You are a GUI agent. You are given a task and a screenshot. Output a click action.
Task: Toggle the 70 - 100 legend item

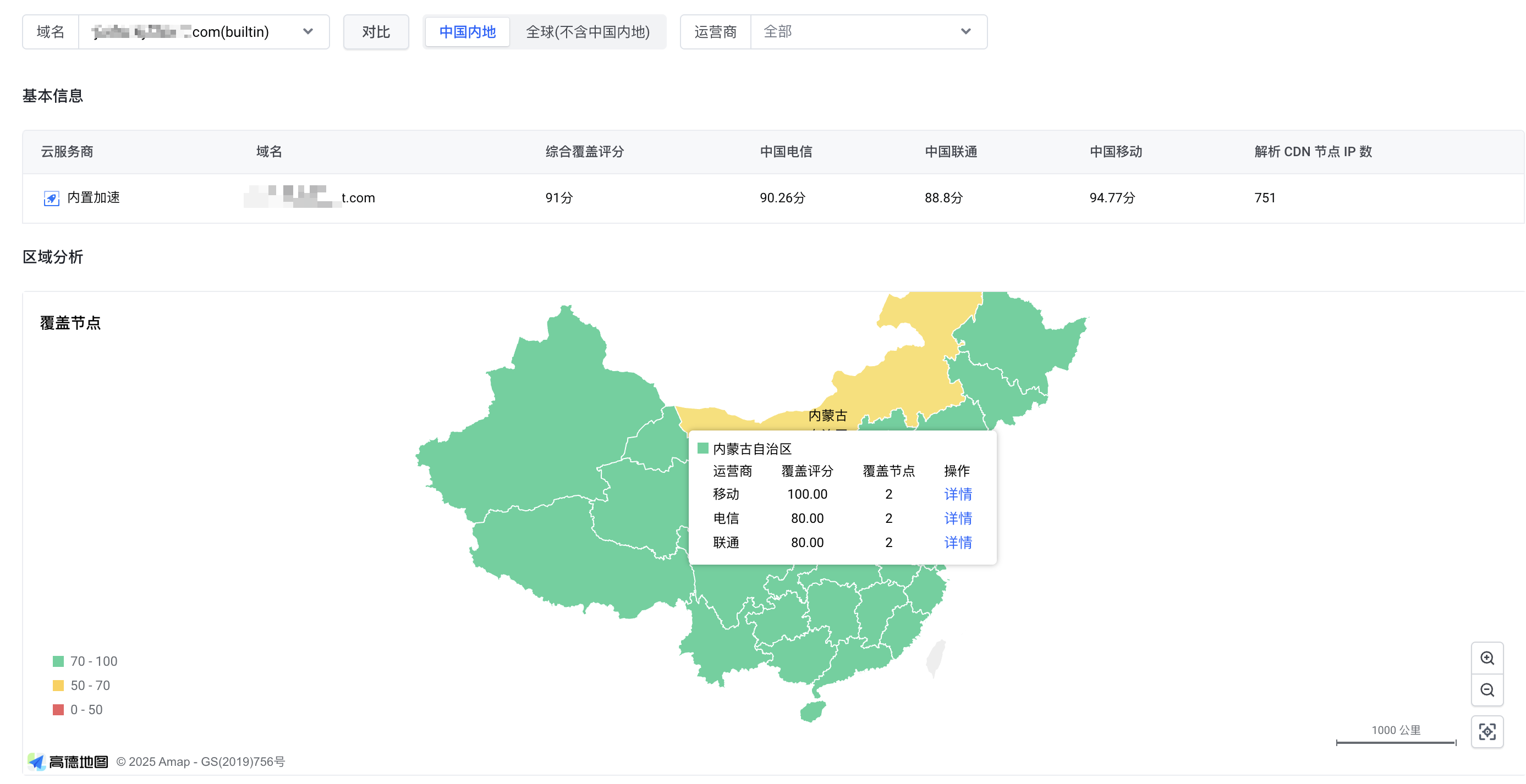coord(85,661)
